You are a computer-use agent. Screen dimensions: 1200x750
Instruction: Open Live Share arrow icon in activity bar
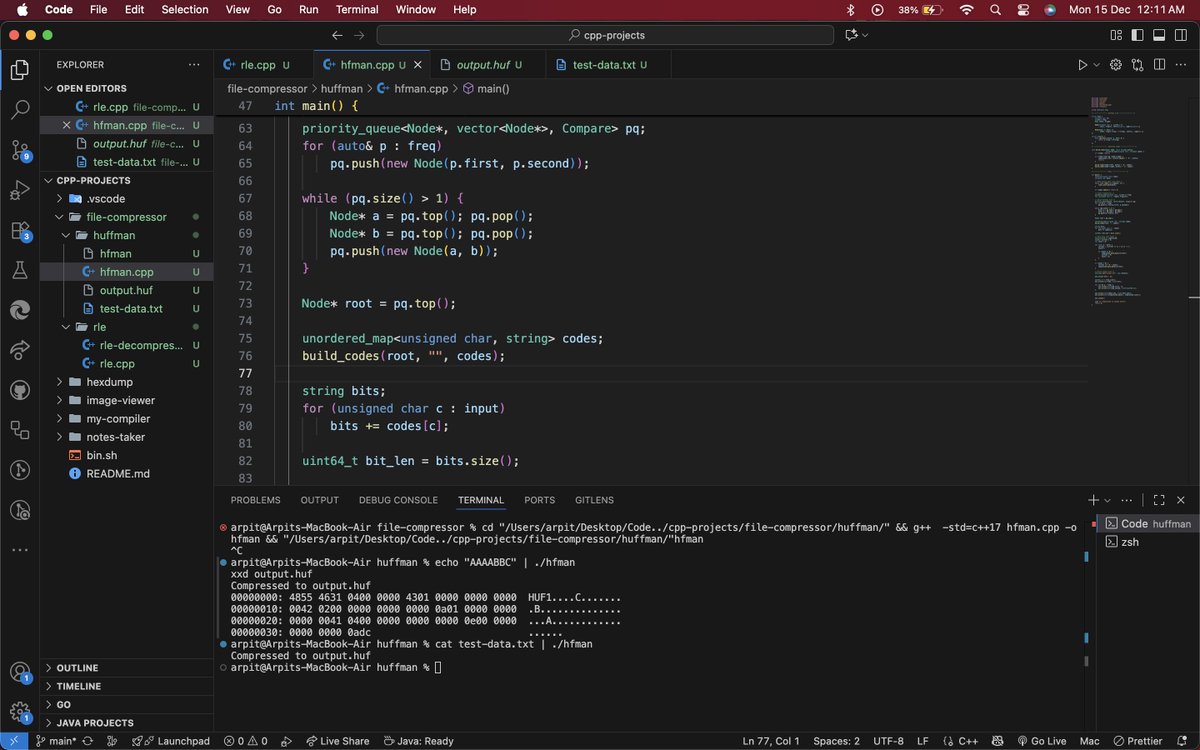19,350
